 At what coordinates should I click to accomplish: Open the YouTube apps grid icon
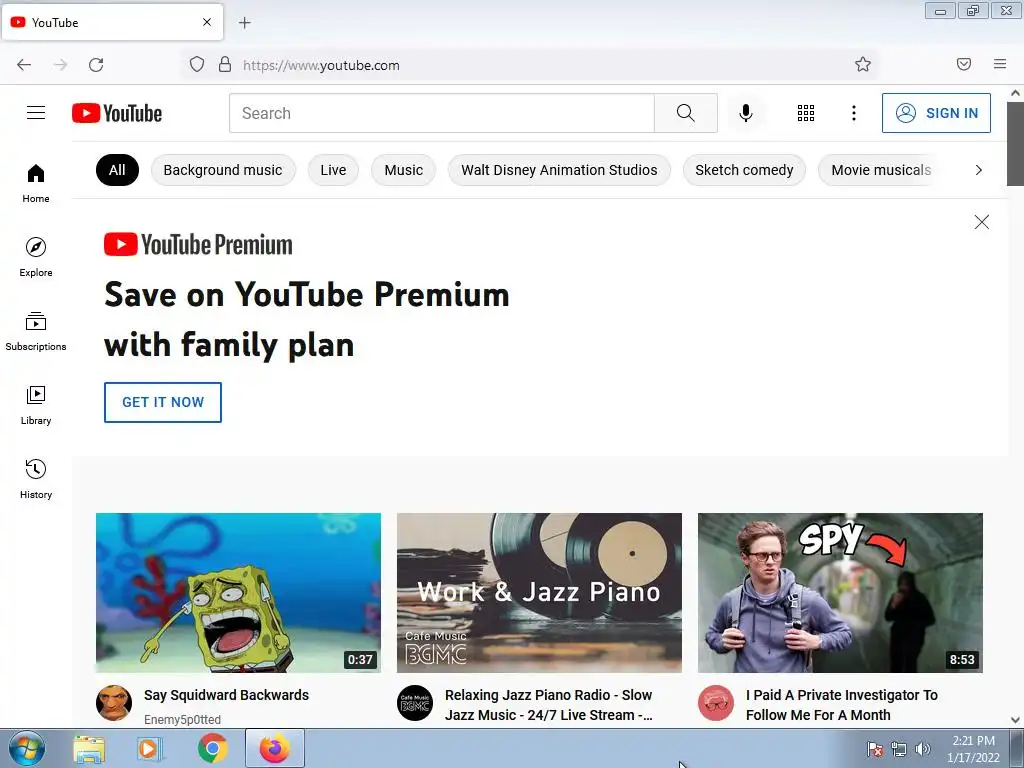pyautogui.click(x=806, y=113)
